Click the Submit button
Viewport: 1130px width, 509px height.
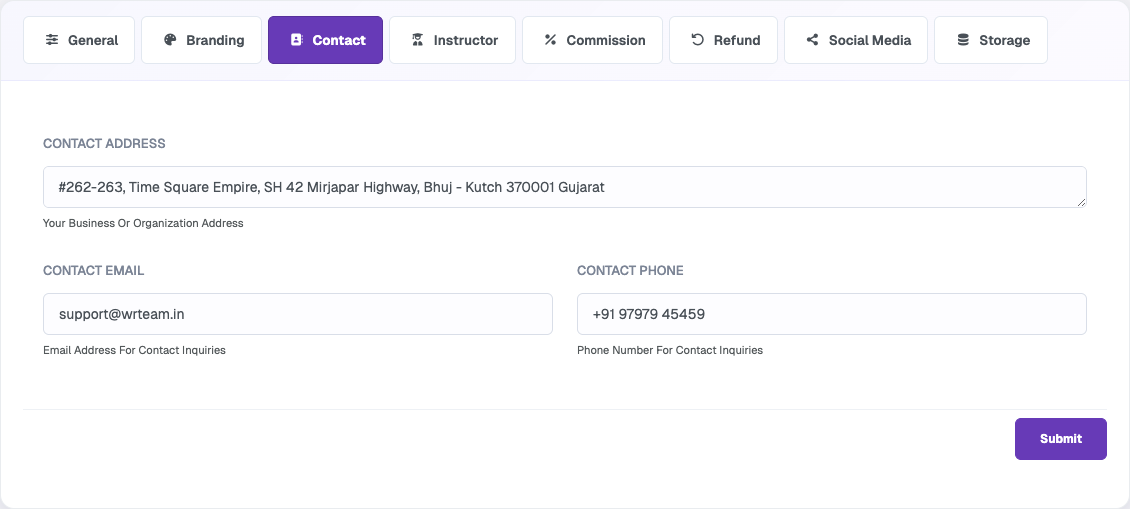[1061, 438]
